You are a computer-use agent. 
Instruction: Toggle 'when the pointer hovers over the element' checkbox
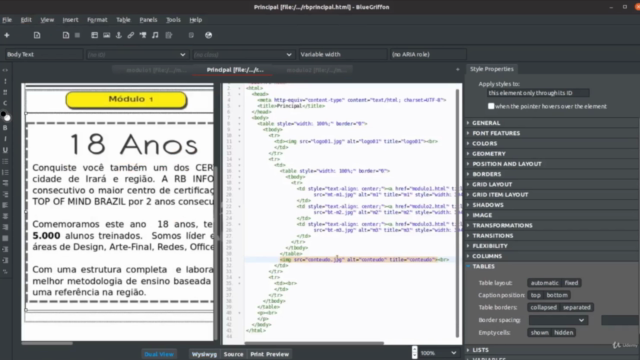(491, 106)
